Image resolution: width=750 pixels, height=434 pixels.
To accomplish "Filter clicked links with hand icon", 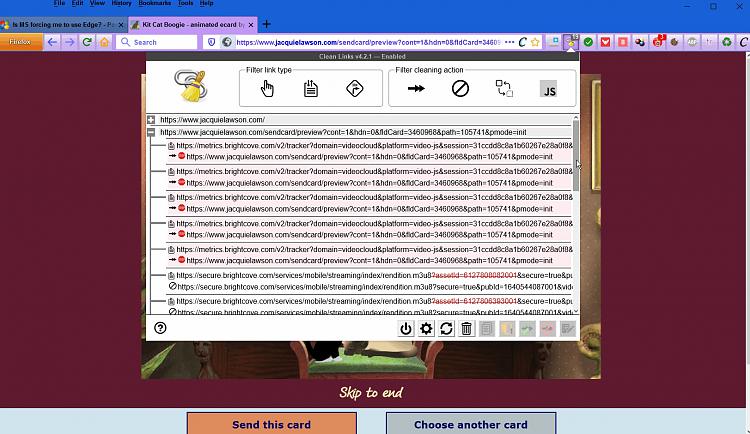I will pos(267,89).
